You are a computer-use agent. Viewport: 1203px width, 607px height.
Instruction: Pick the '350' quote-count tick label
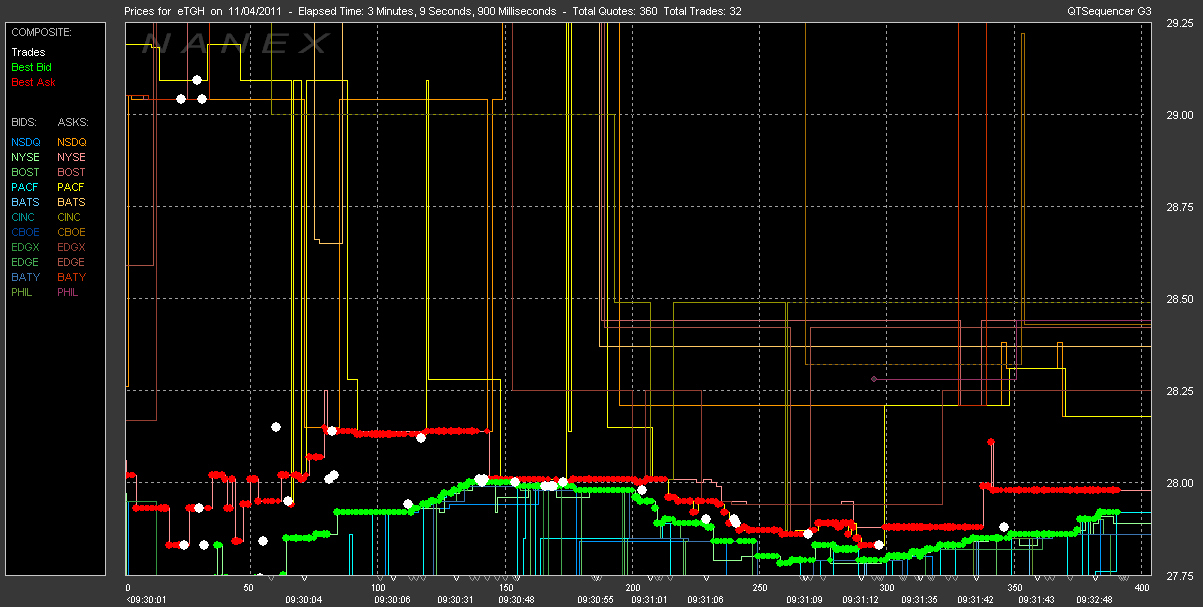[x=1014, y=588]
